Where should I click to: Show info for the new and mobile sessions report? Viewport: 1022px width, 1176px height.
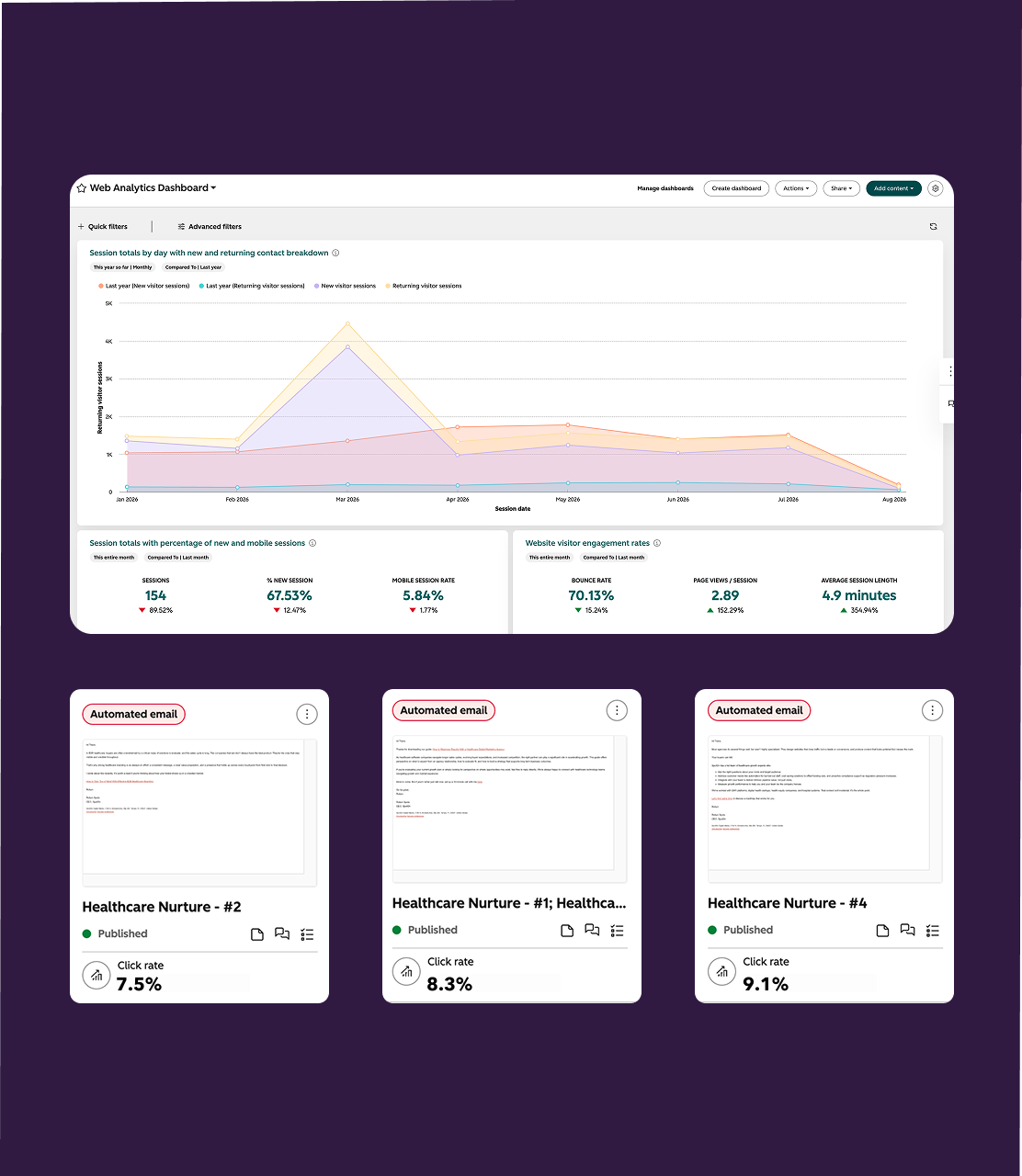pos(312,543)
